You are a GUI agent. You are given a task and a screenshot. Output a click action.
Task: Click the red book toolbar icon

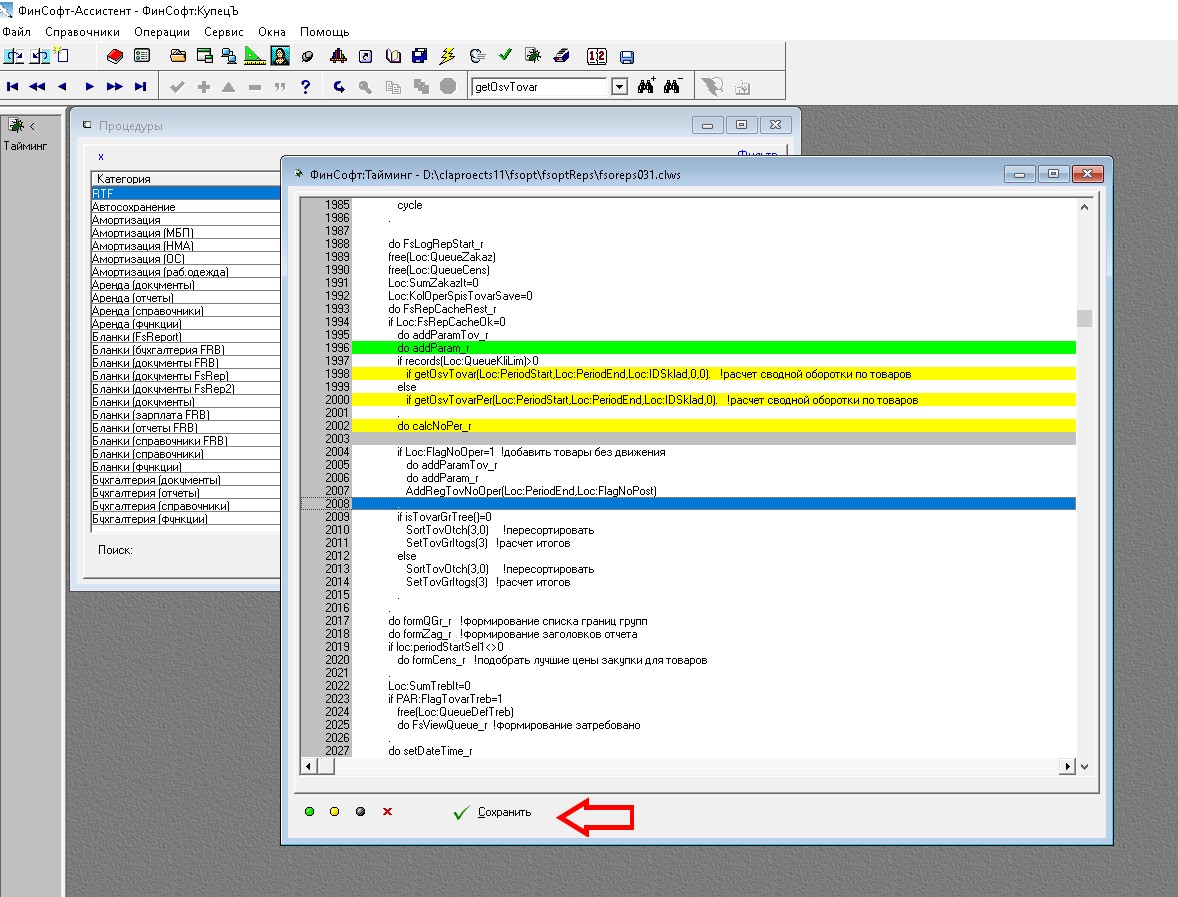pos(114,56)
